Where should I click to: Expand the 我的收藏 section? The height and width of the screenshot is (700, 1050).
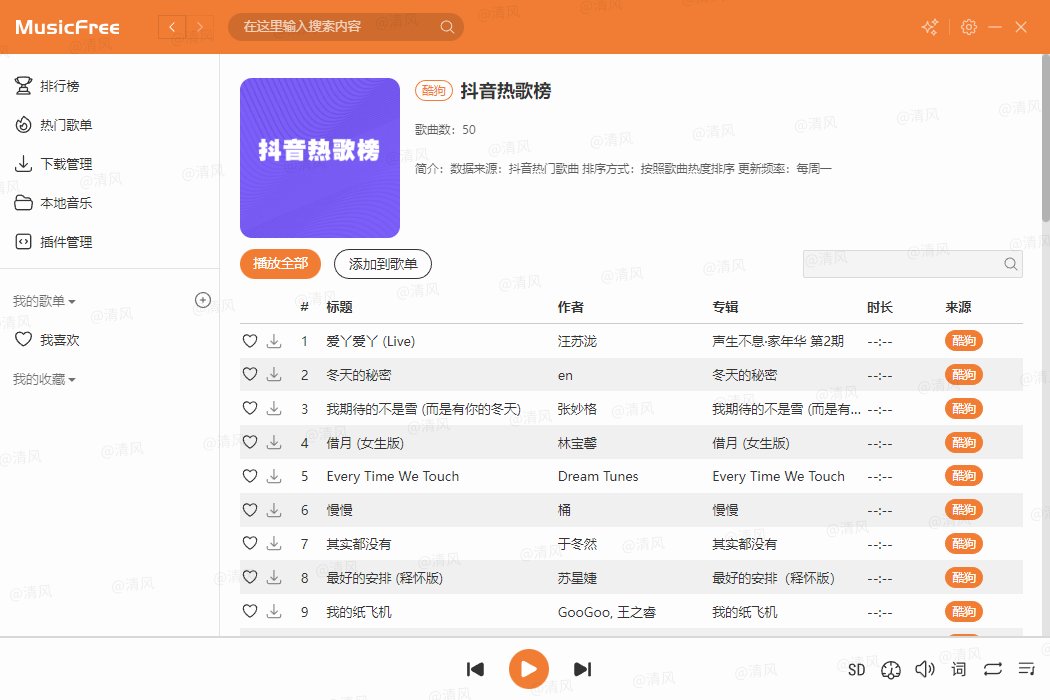click(44, 379)
